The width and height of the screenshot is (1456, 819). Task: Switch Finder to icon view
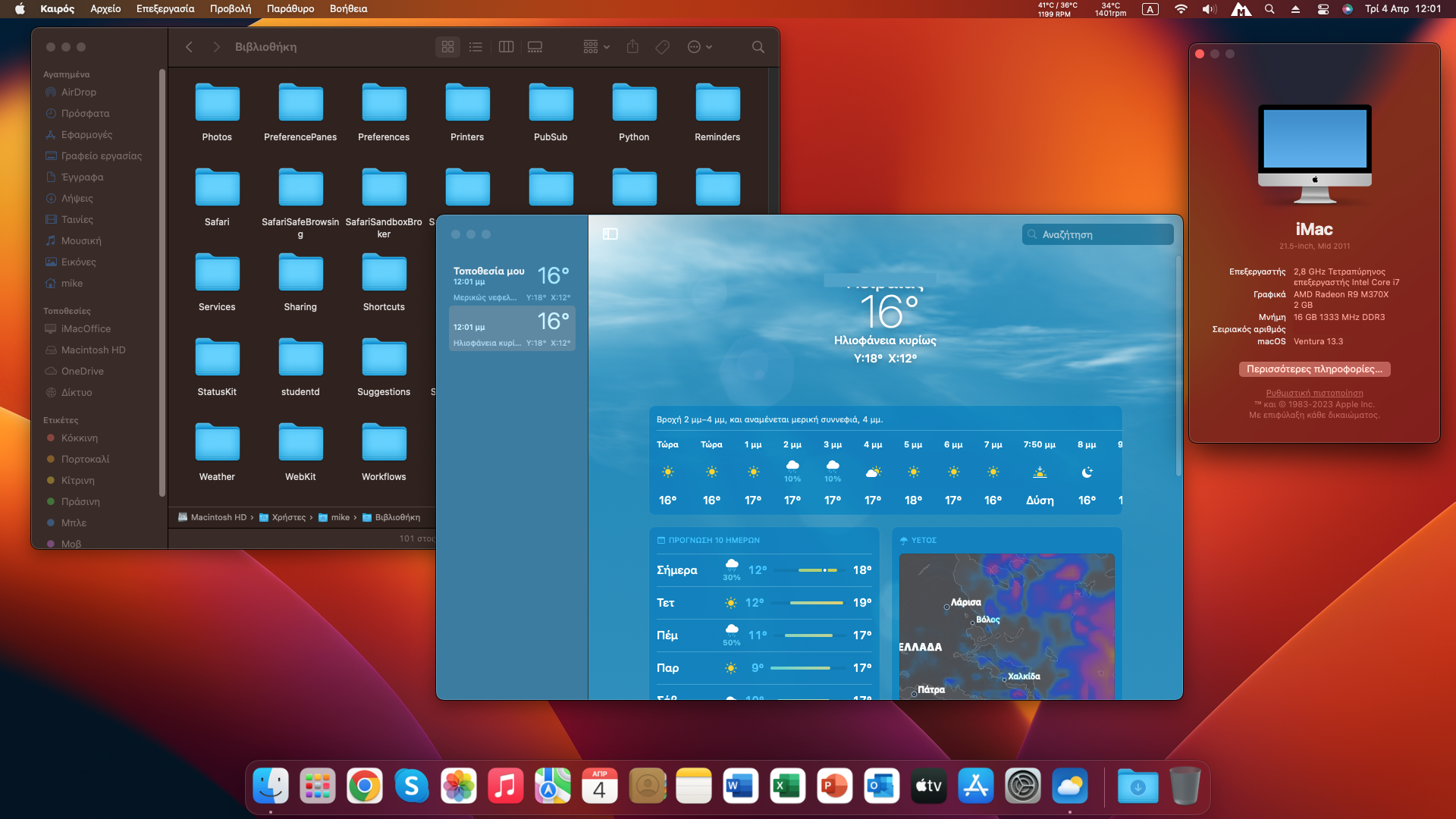447,47
